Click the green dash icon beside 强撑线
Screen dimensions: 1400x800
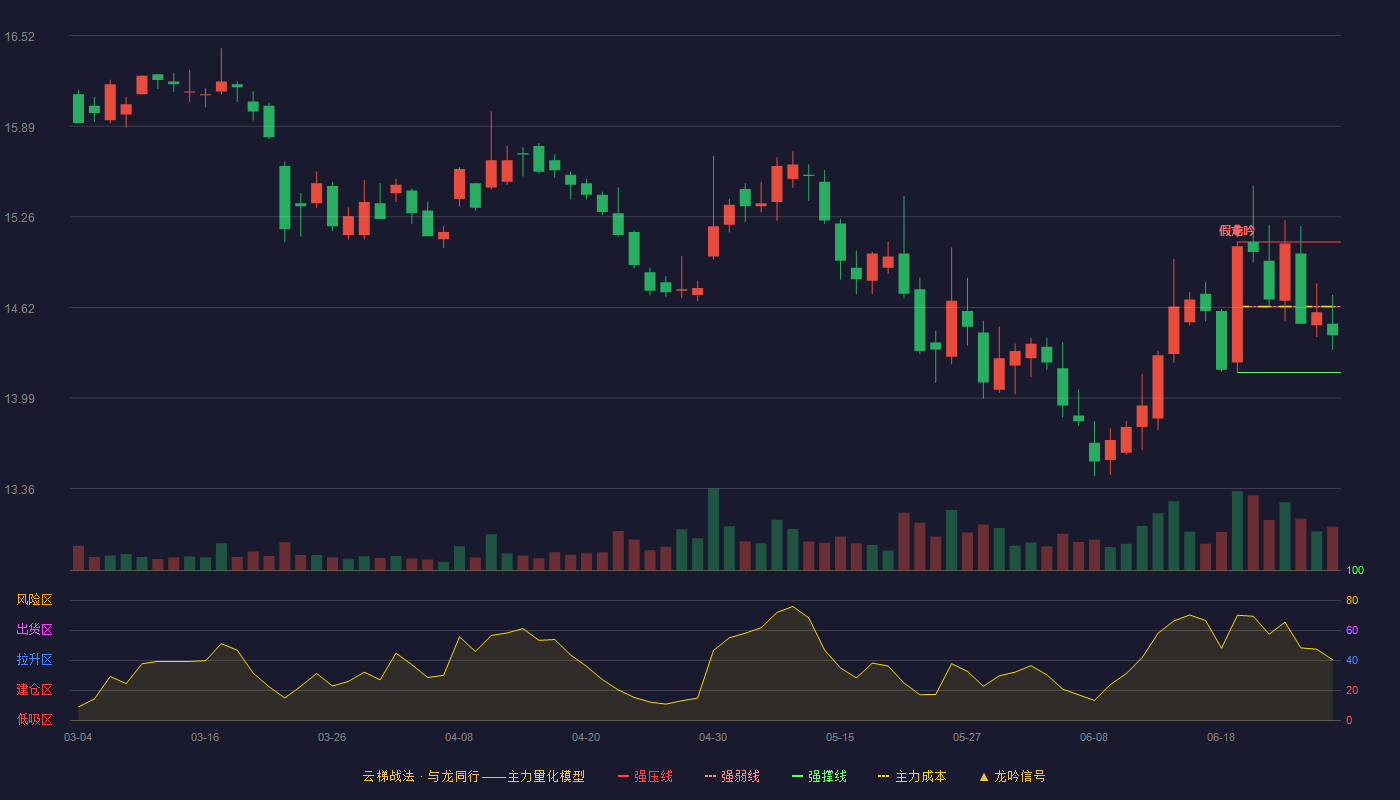(x=797, y=776)
